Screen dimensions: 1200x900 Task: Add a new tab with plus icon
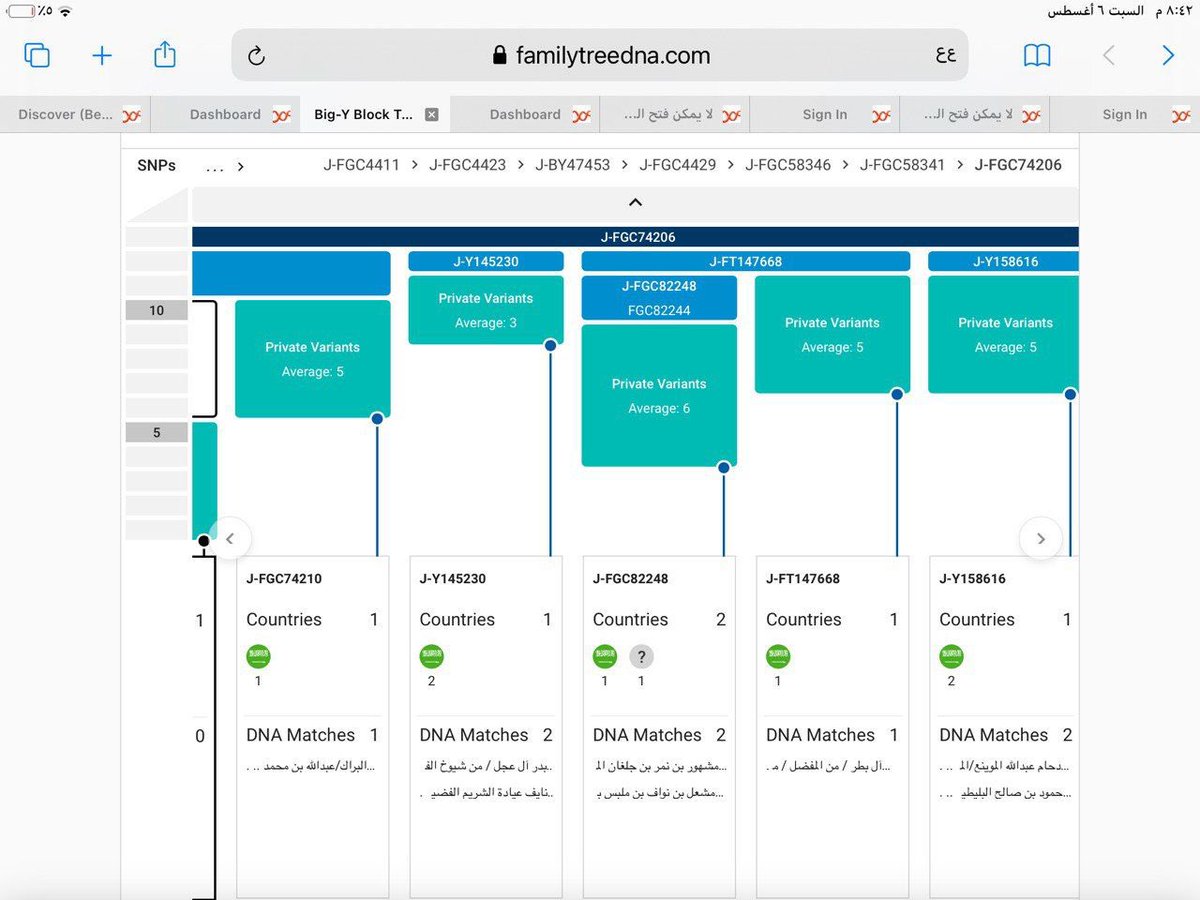[x=102, y=55]
